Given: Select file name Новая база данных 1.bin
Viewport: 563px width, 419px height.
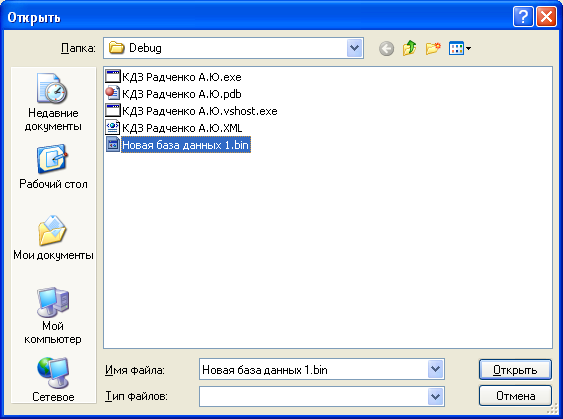Looking at the screenshot, I should [186, 145].
